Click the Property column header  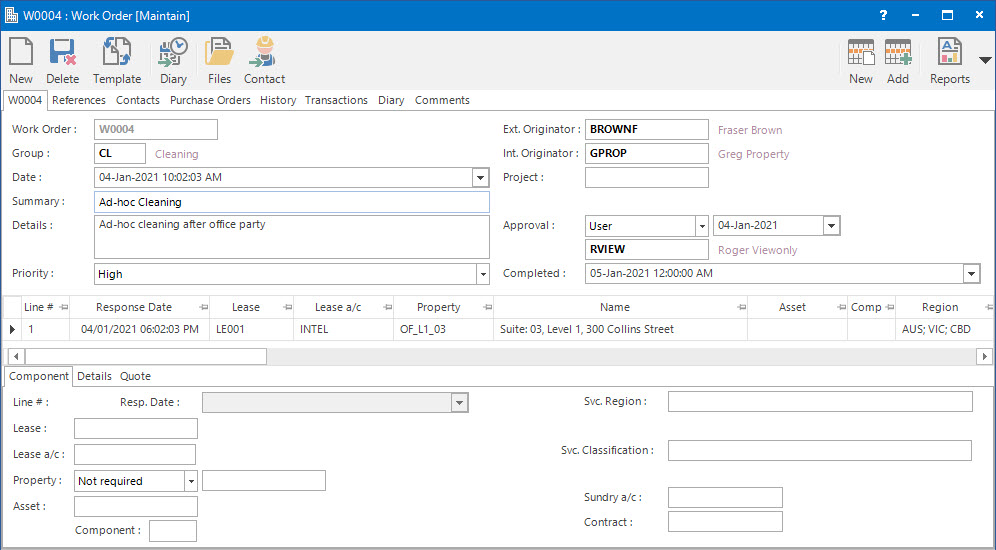click(x=438, y=307)
